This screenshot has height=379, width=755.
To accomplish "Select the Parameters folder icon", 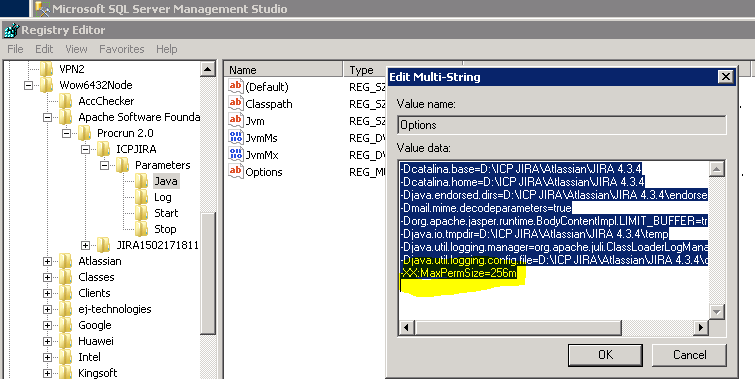I will 122,165.
